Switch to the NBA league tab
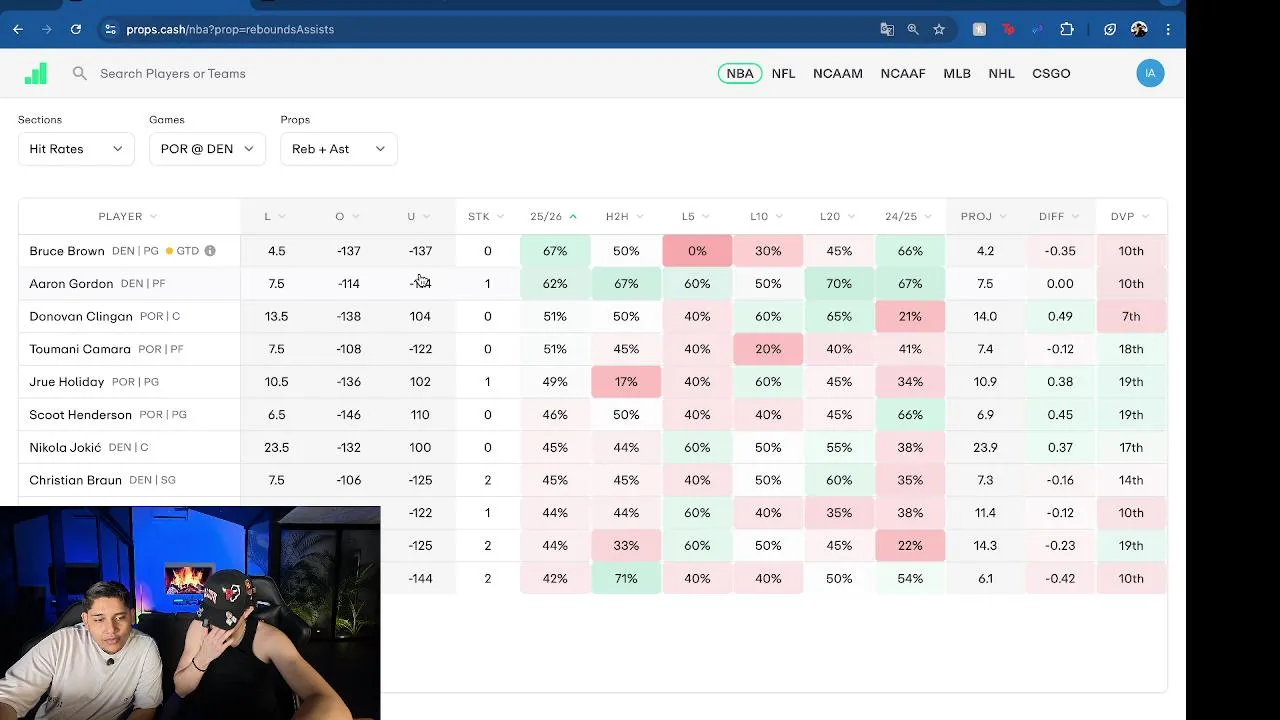This screenshot has width=1280, height=720. [x=740, y=73]
